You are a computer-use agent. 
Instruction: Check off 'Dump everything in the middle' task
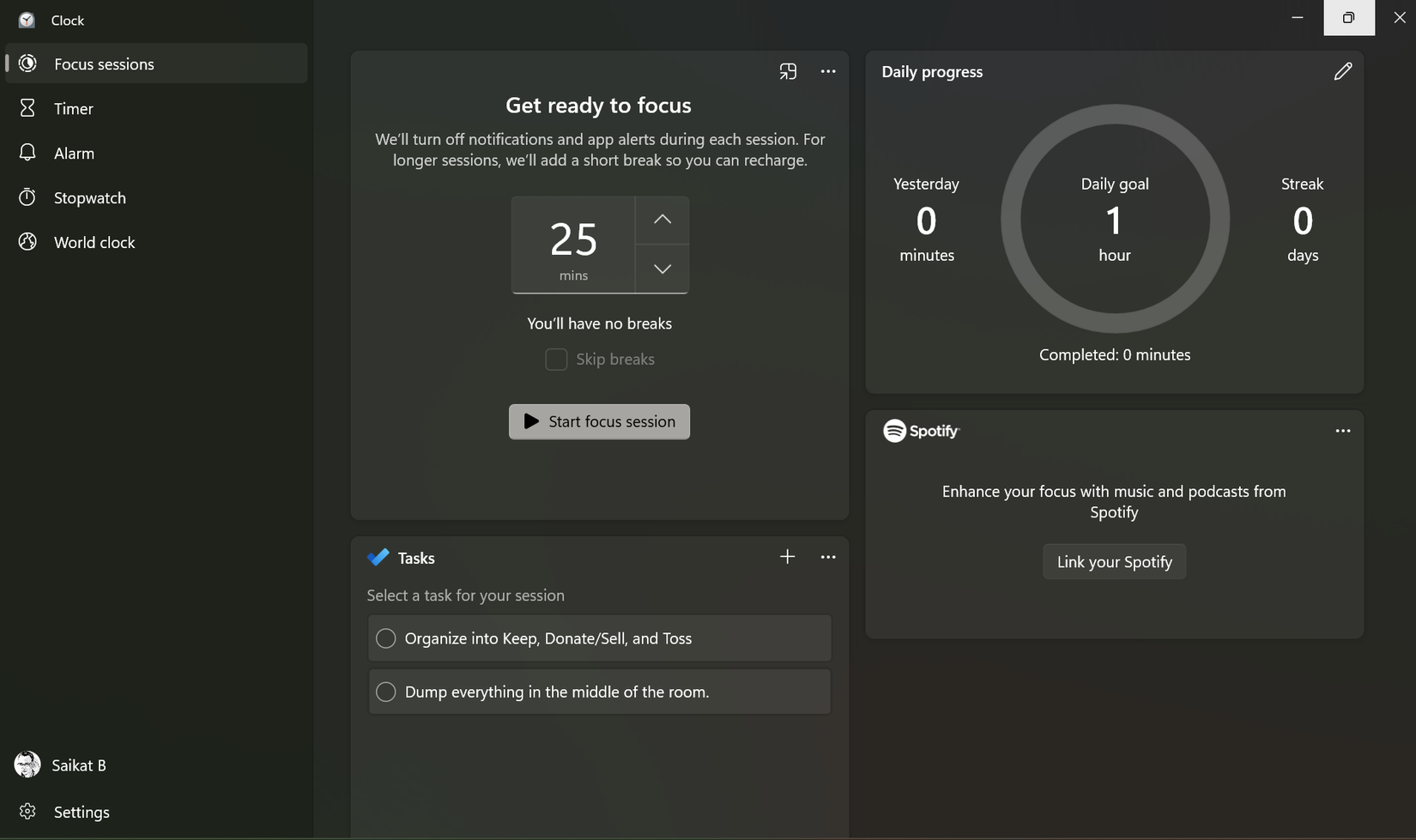point(386,692)
